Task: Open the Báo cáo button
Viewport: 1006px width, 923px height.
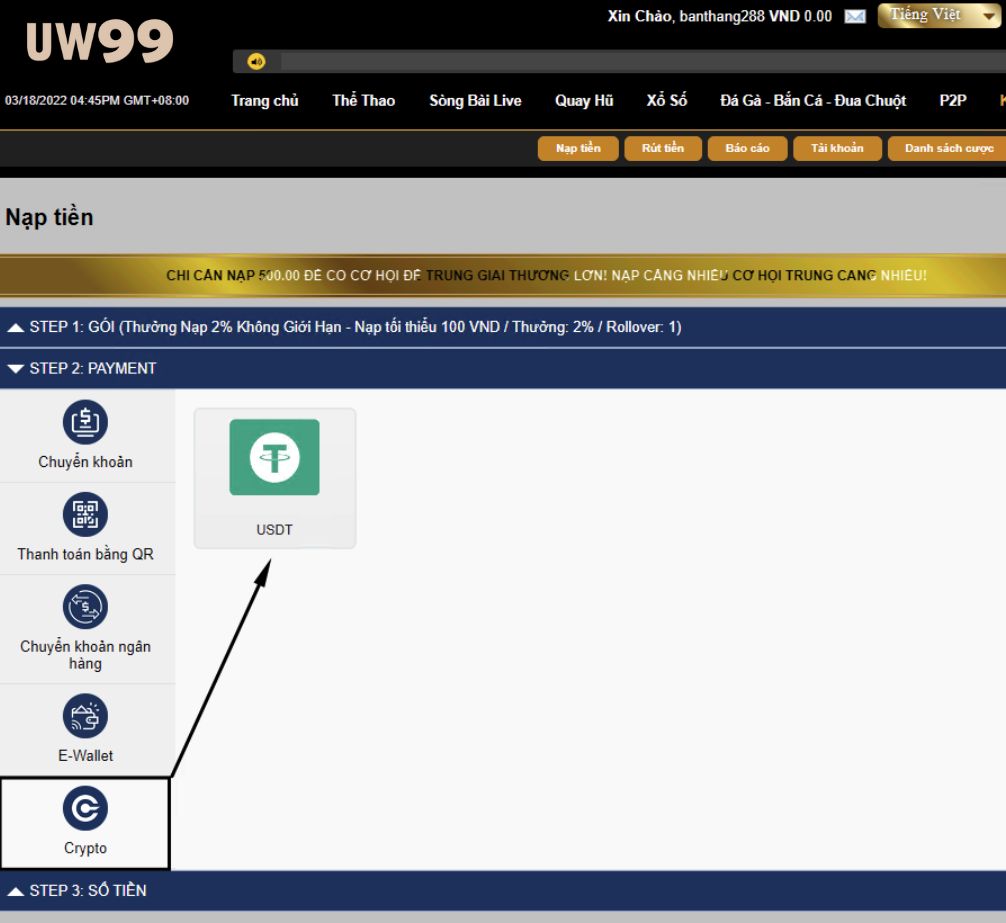Action: (x=747, y=148)
